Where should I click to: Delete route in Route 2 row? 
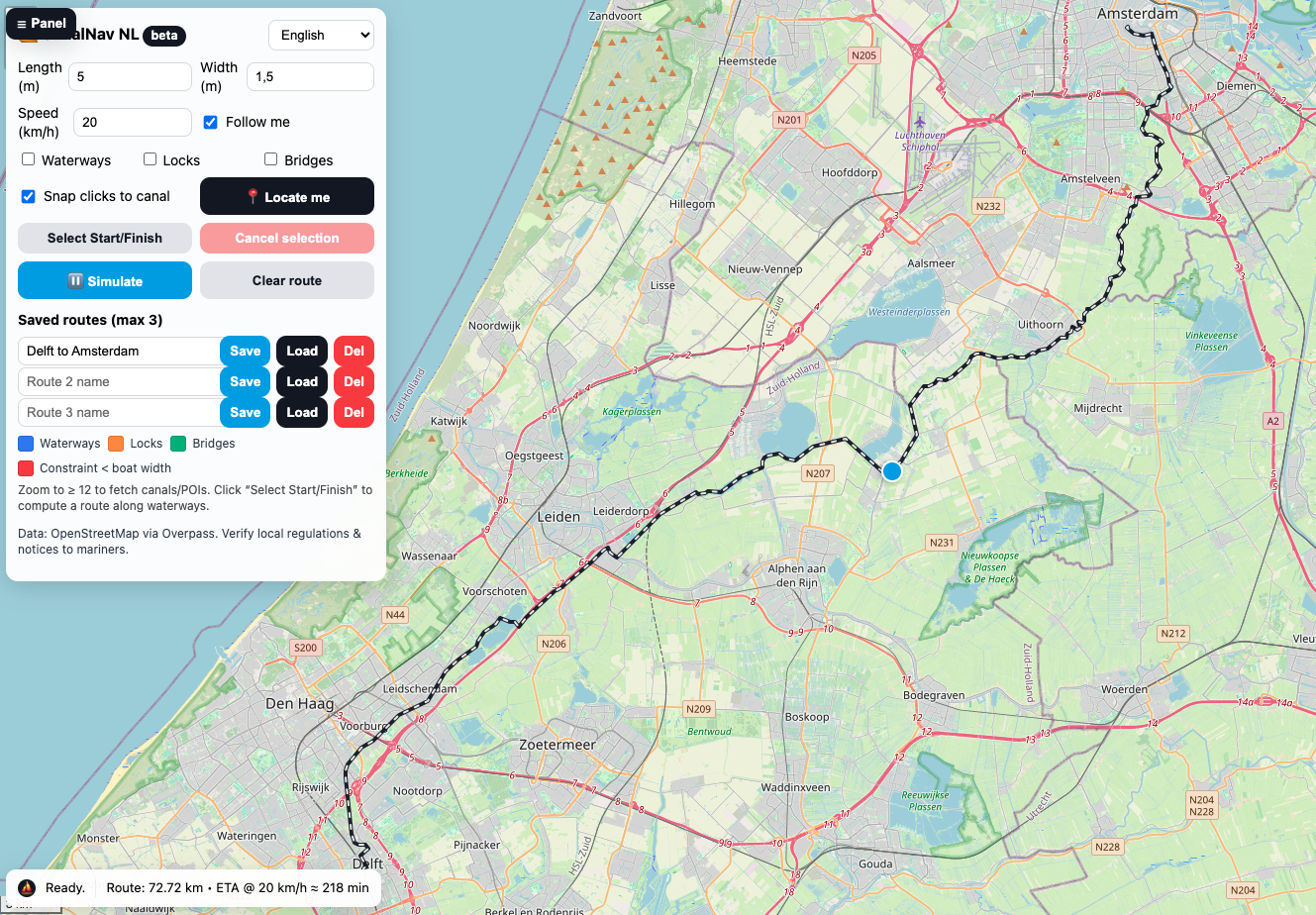click(354, 381)
